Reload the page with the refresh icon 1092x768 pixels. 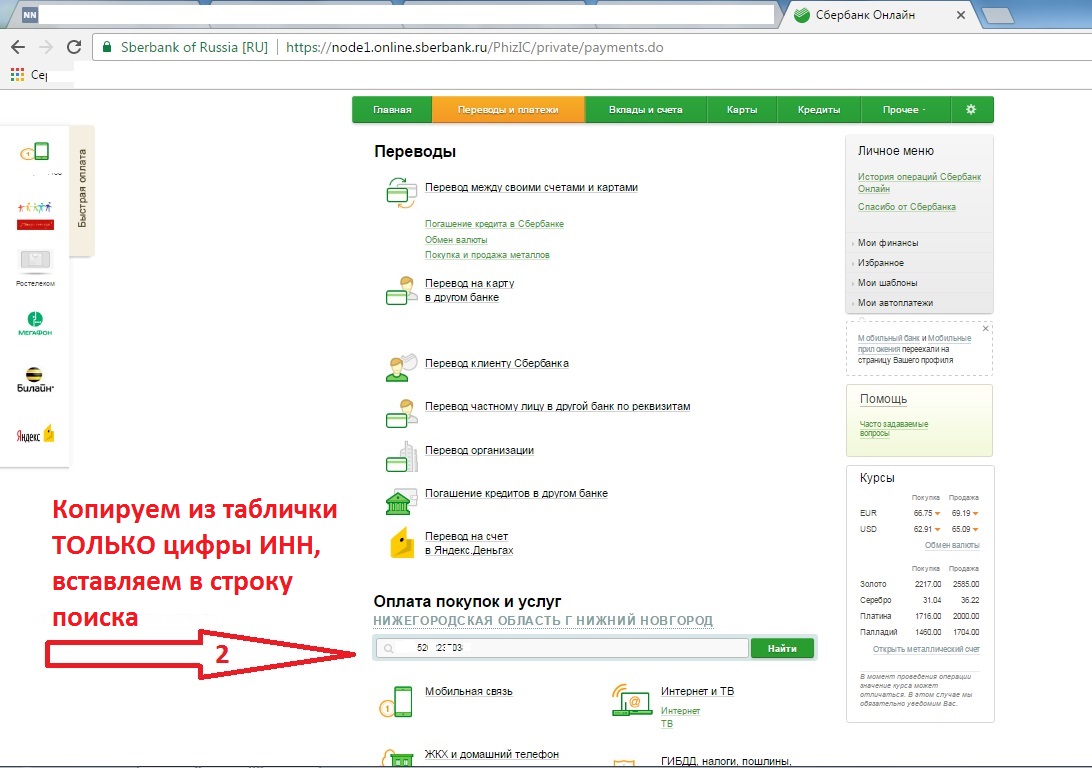click(x=74, y=47)
